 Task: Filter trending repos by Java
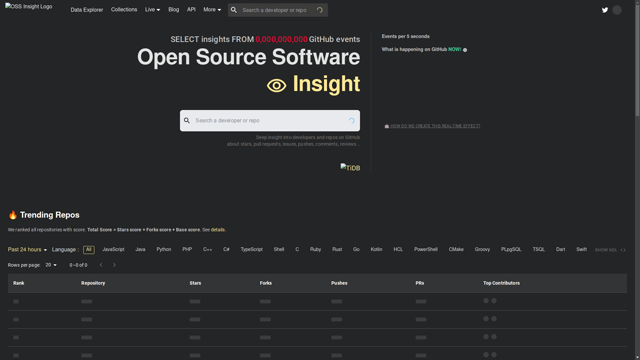pos(140,249)
